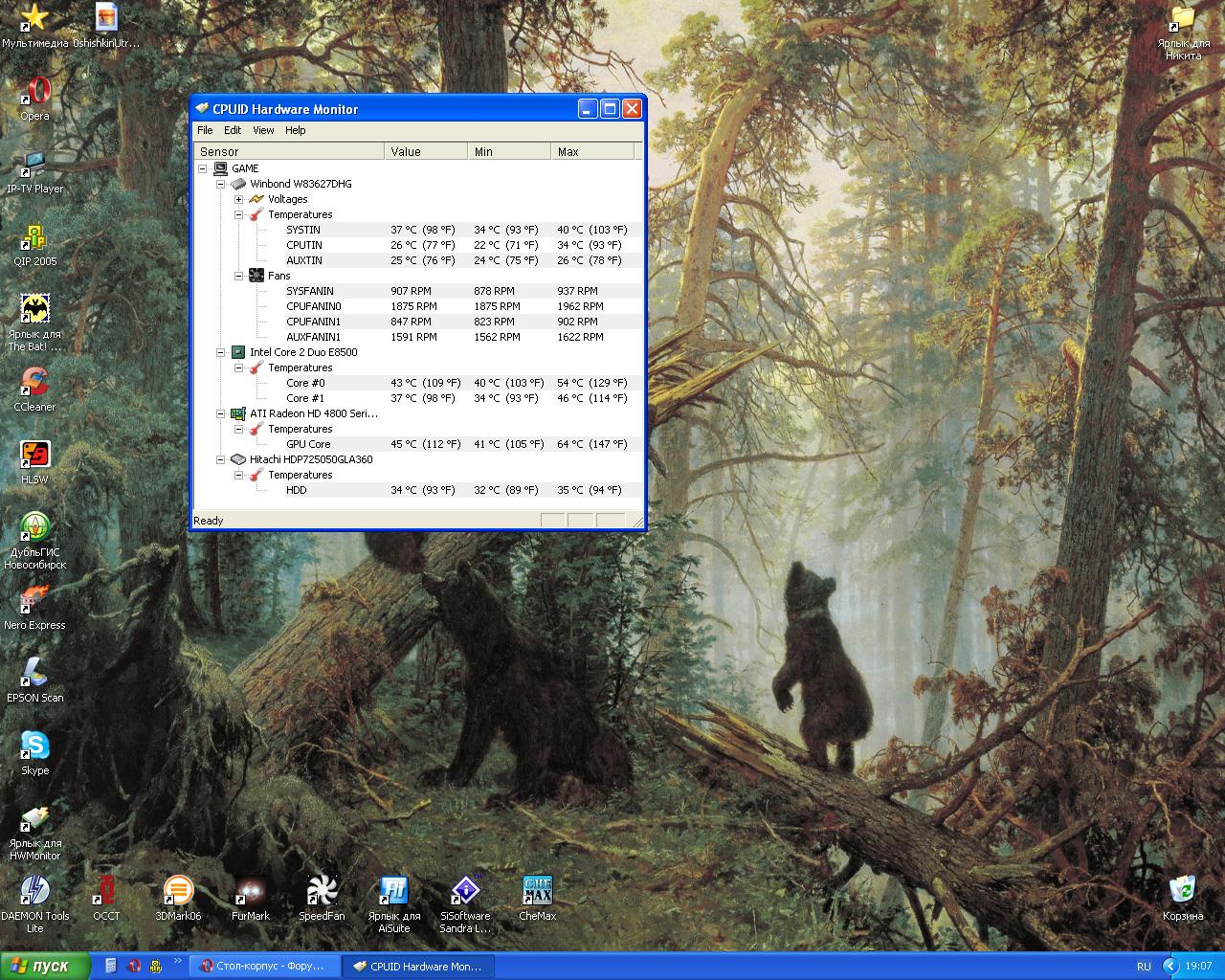This screenshot has height=980, width=1225.
Task: Launch CCleaner desktop icon
Action: pos(35,384)
